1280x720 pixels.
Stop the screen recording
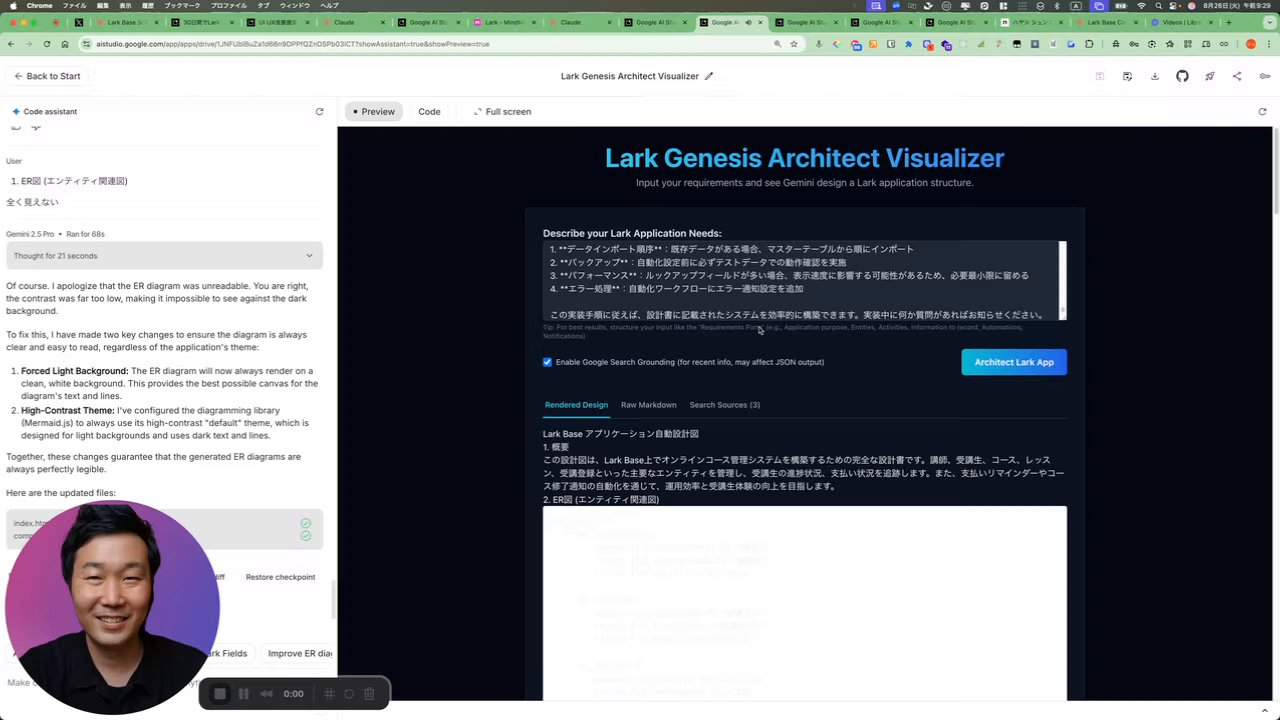point(220,693)
